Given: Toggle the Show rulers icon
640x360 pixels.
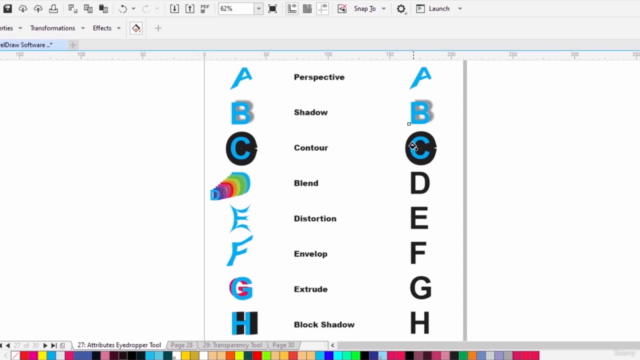Looking at the screenshot, I should [x=292, y=9].
